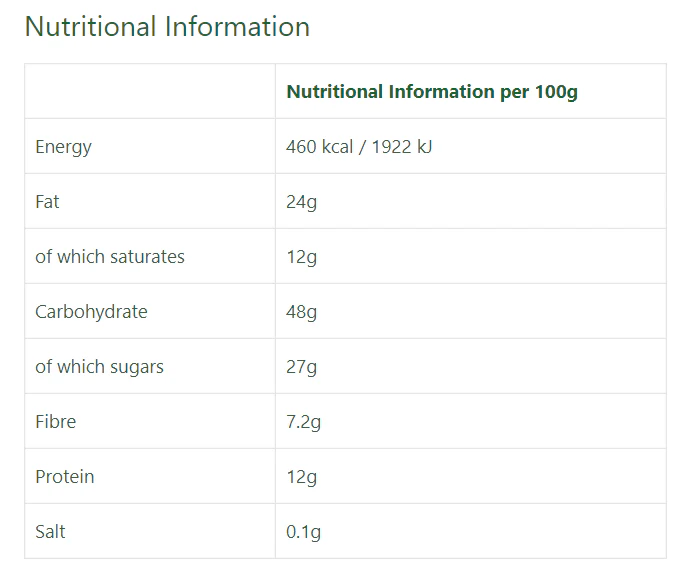Select the 27g sugars value
The height and width of the screenshot is (569, 700).
tap(301, 367)
